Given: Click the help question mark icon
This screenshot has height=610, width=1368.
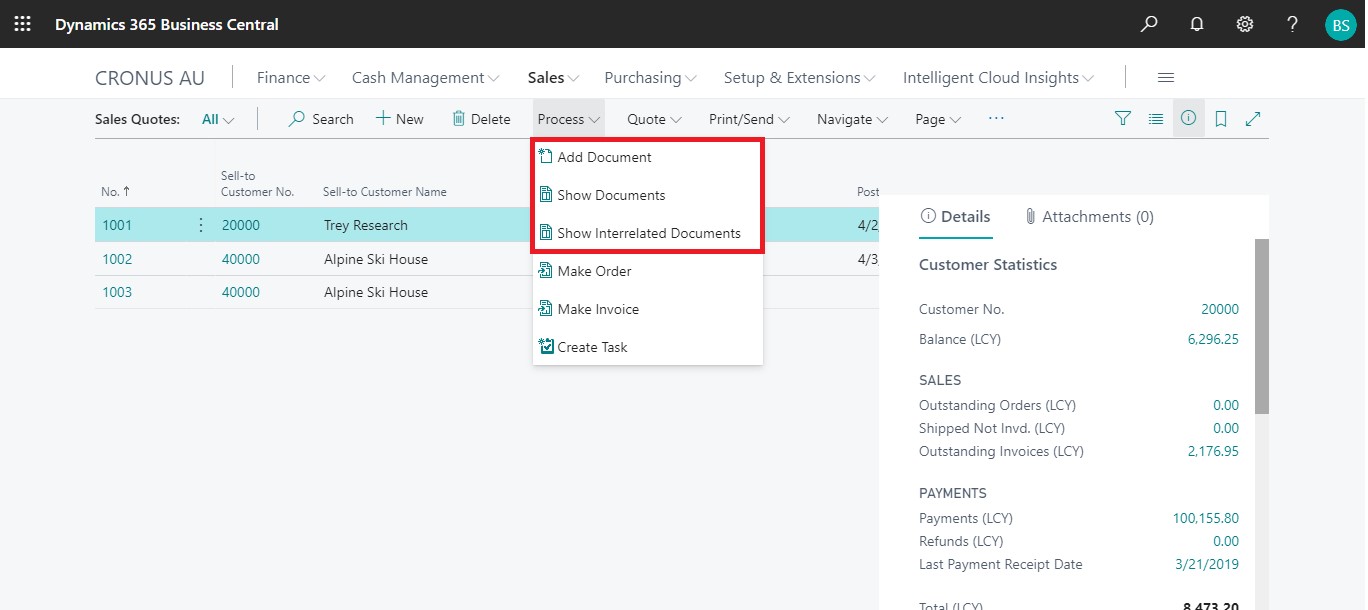Looking at the screenshot, I should 1293,24.
